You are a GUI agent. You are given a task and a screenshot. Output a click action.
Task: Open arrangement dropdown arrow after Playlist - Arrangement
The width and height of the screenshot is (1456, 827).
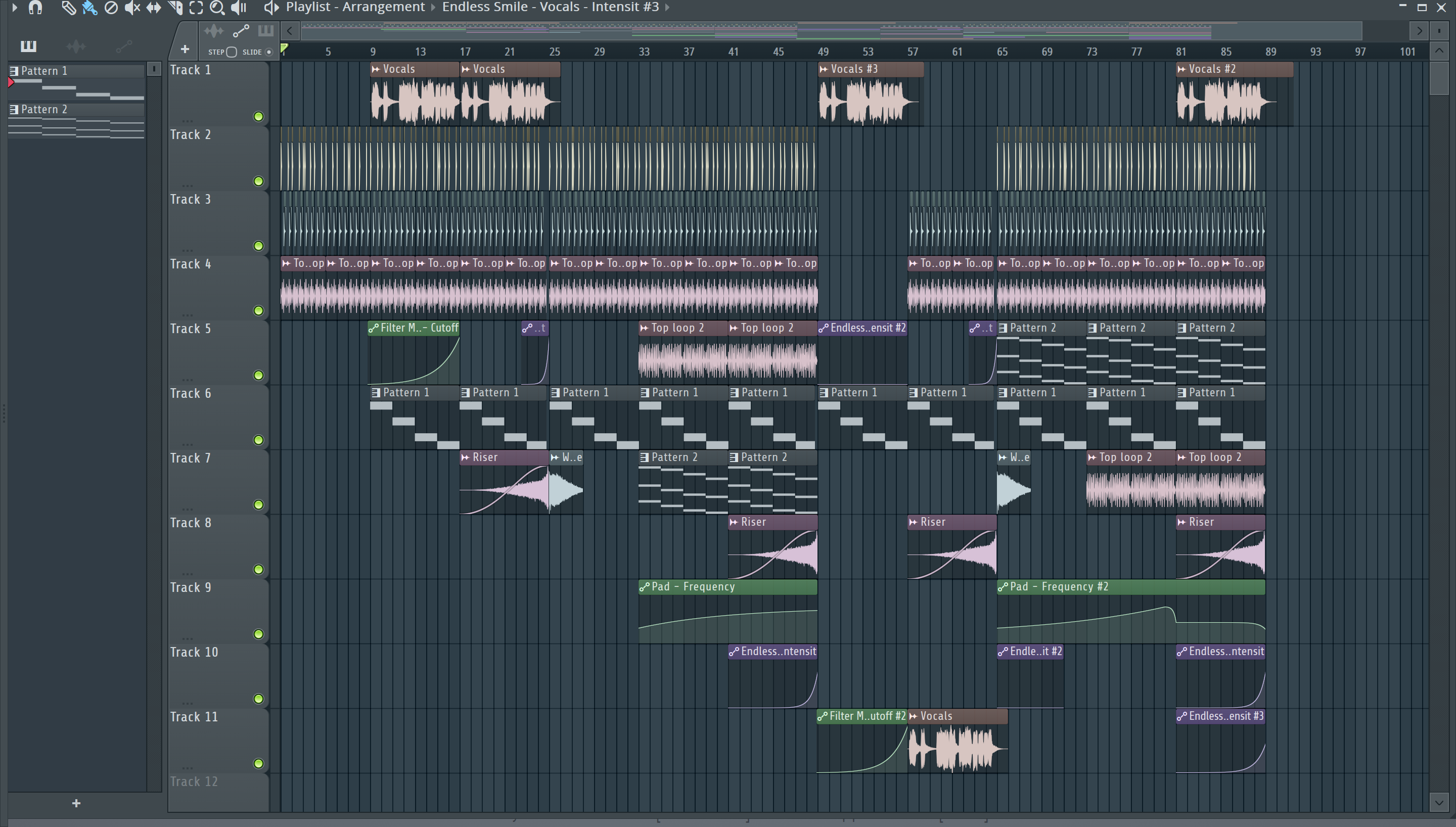433,8
